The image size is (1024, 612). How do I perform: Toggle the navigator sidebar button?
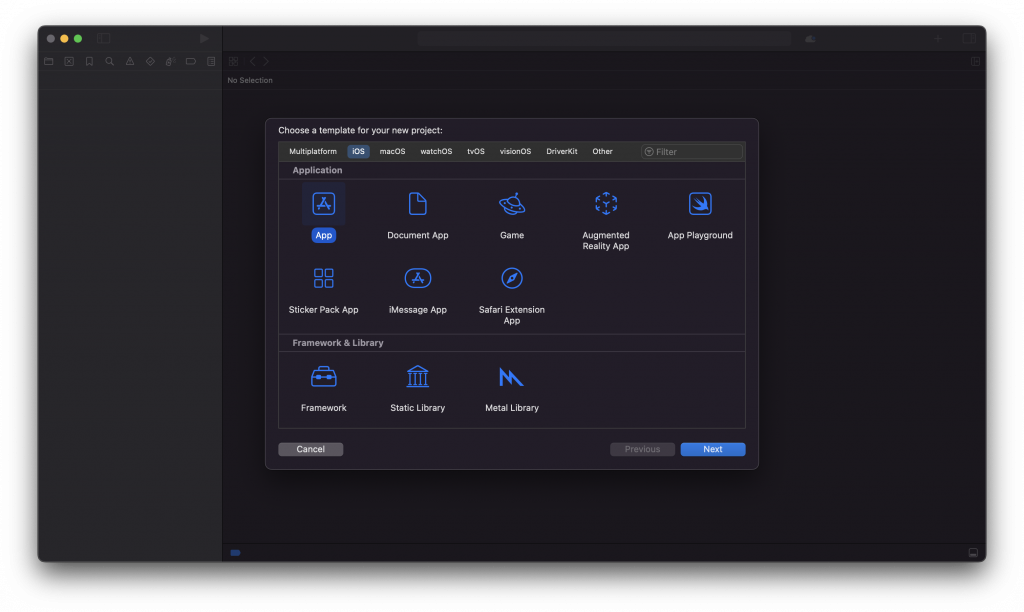[104, 39]
